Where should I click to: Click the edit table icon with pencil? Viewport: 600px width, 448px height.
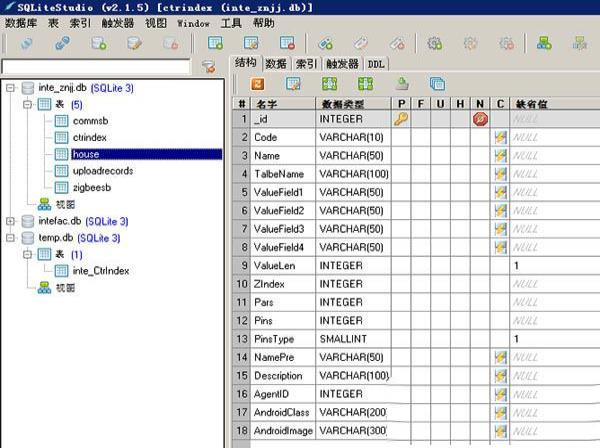[x=251, y=43]
